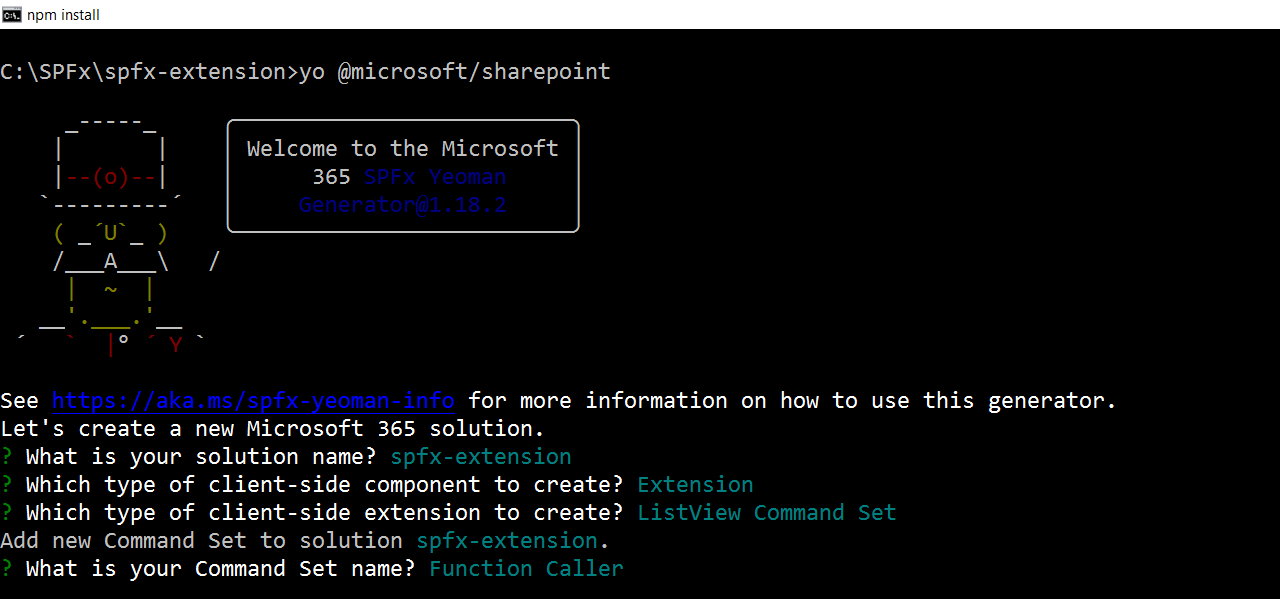Click the command prompt icon in title bar
1280x599 pixels.
click(12, 14)
